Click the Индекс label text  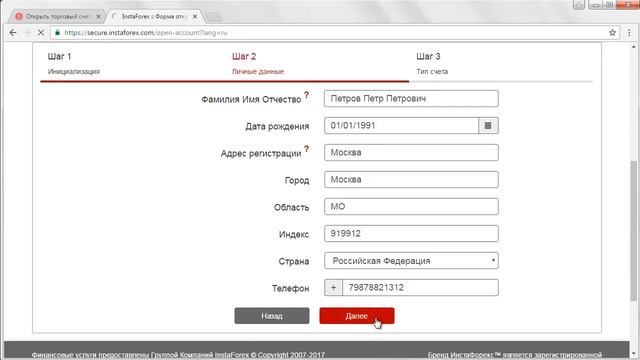[x=294, y=235]
